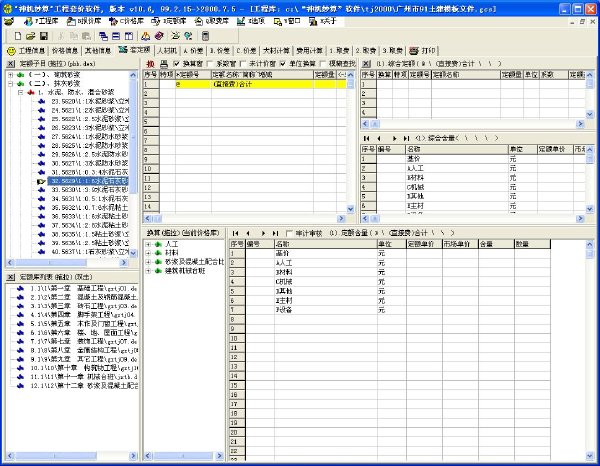Open the F工程库 menu
This screenshot has width=600, height=466.
(x=41, y=21)
